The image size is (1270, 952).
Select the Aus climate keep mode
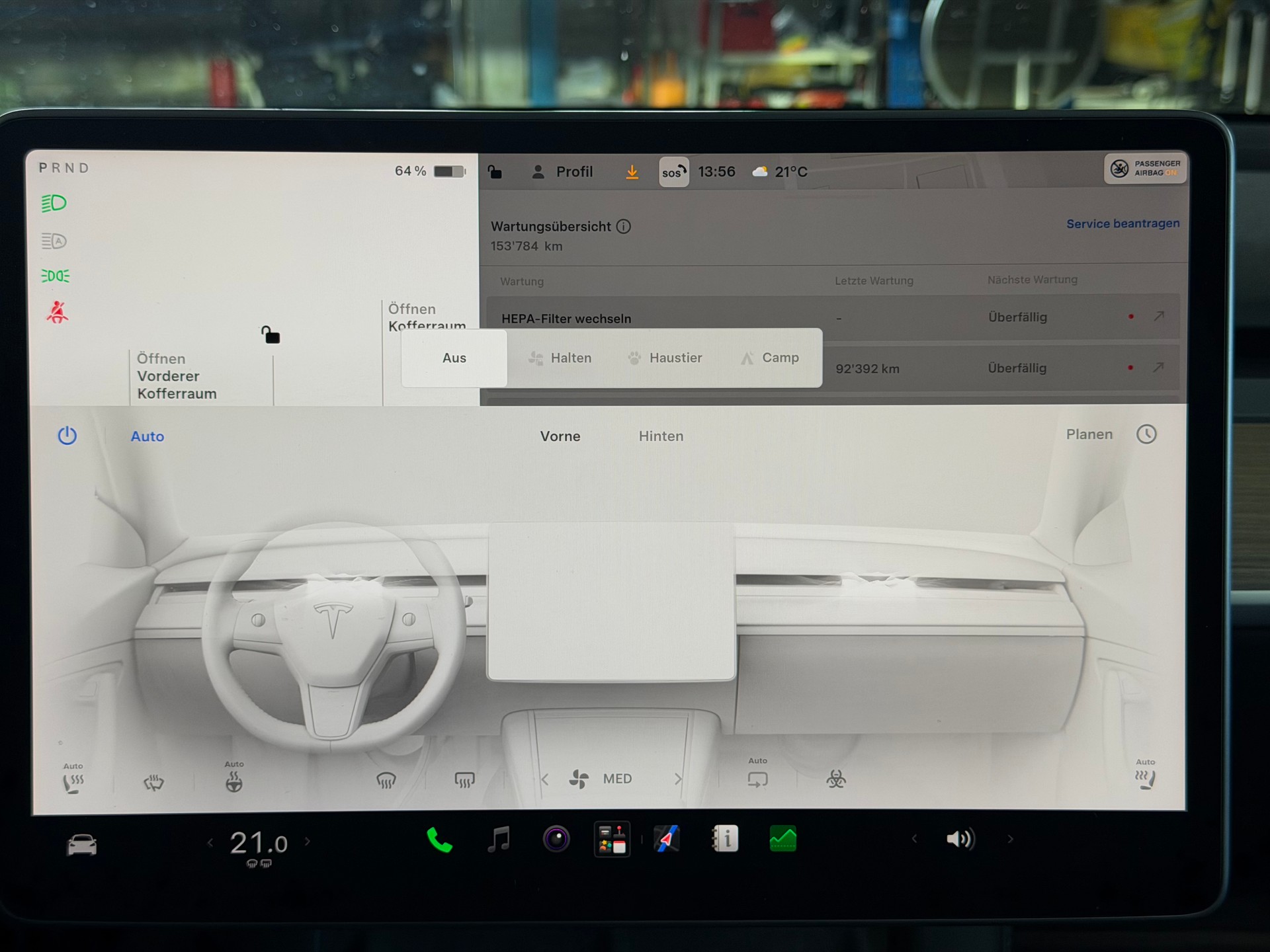(x=454, y=358)
